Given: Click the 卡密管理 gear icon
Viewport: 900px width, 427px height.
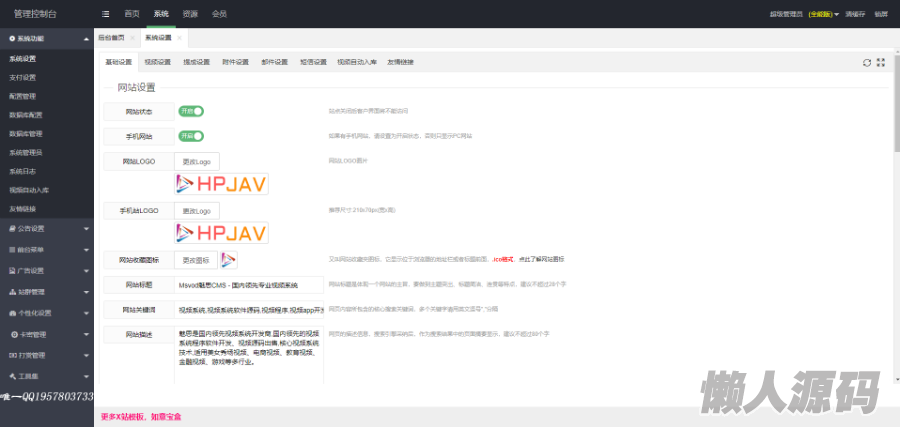Looking at the screenshot, I should point(14,334).
